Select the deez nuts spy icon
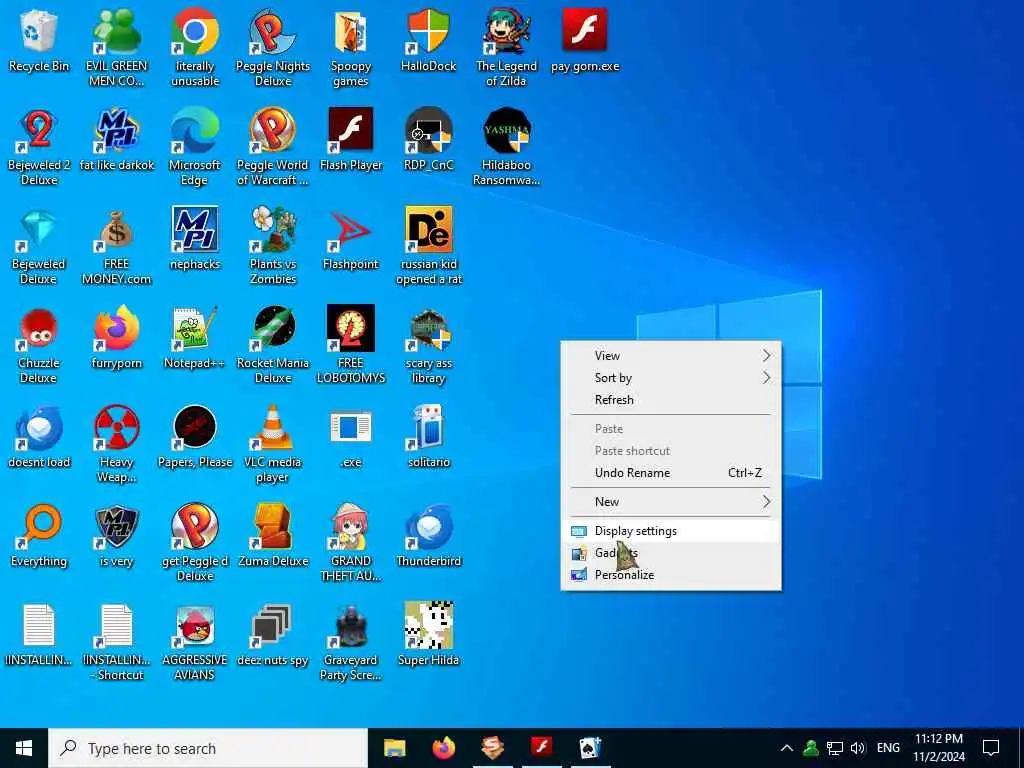 click(x=272, y=637)
